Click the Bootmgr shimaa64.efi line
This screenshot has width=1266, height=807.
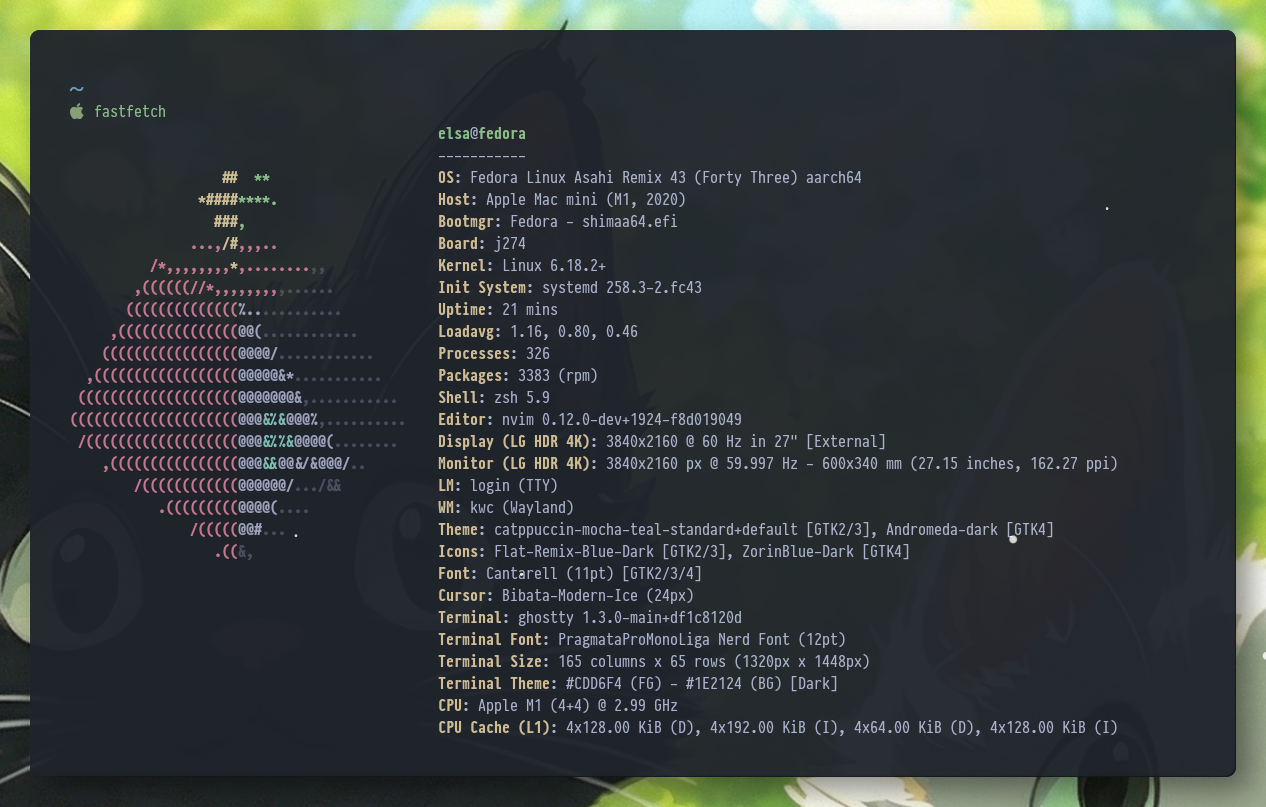558,222
